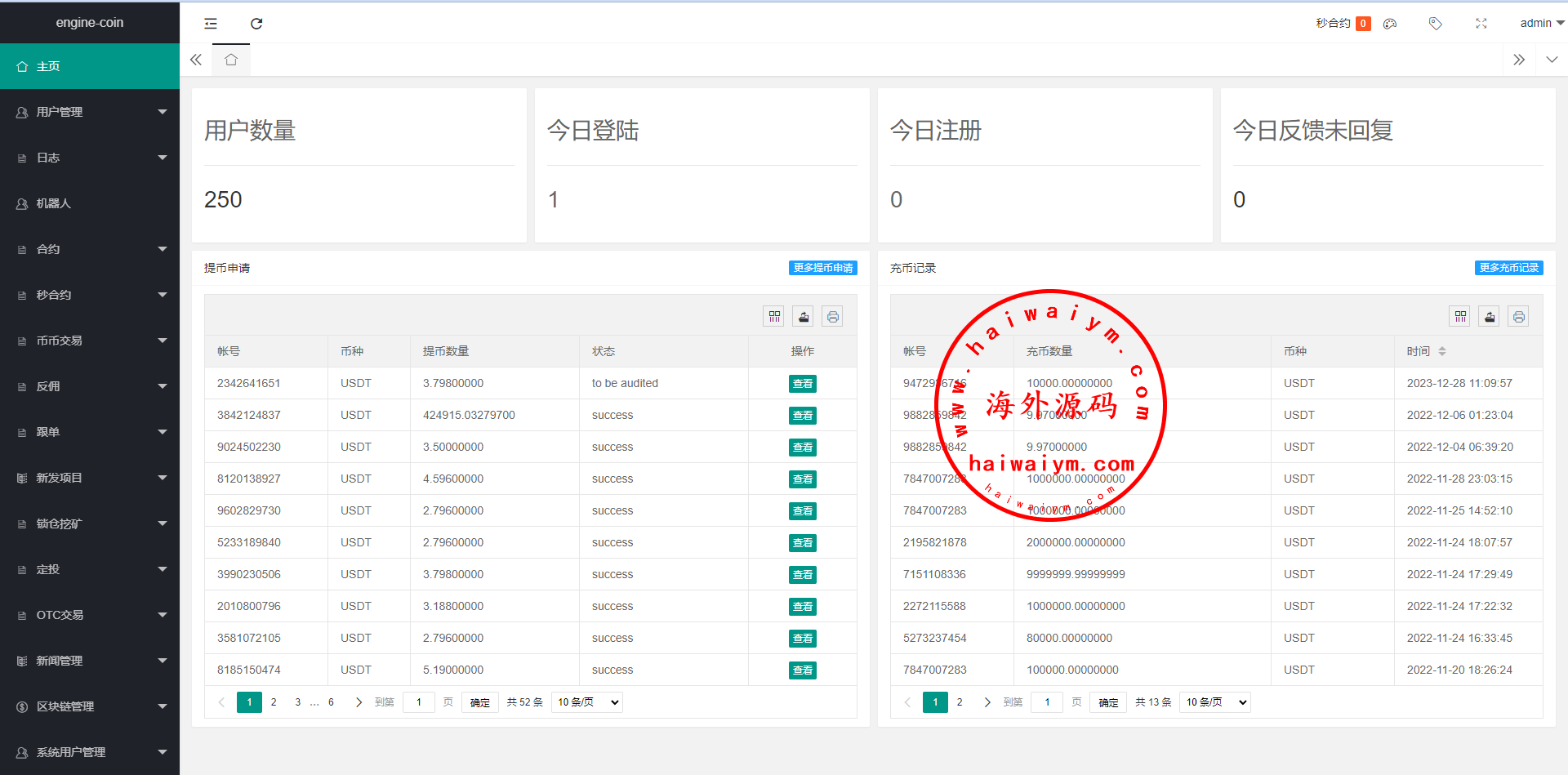Expand the OTC交易 sidebar menu
The image size is (1568, 775).
tap(90, 615)
